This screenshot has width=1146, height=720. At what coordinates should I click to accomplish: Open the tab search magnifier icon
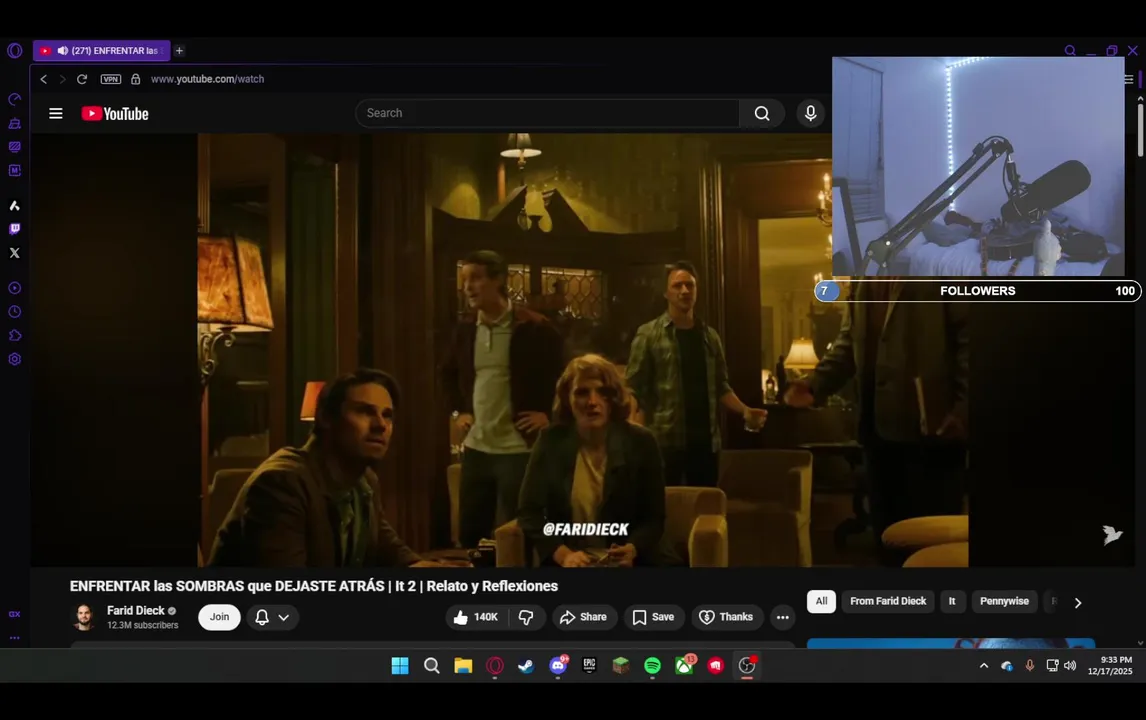coord(1070,50)
